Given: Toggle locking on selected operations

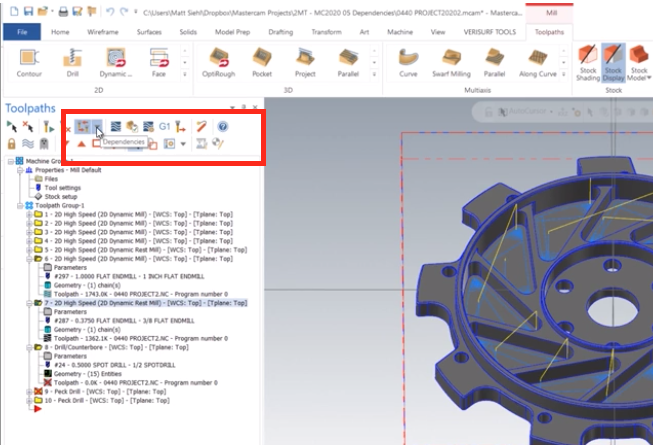Looking at the screenshot, I should coord(12,144).
